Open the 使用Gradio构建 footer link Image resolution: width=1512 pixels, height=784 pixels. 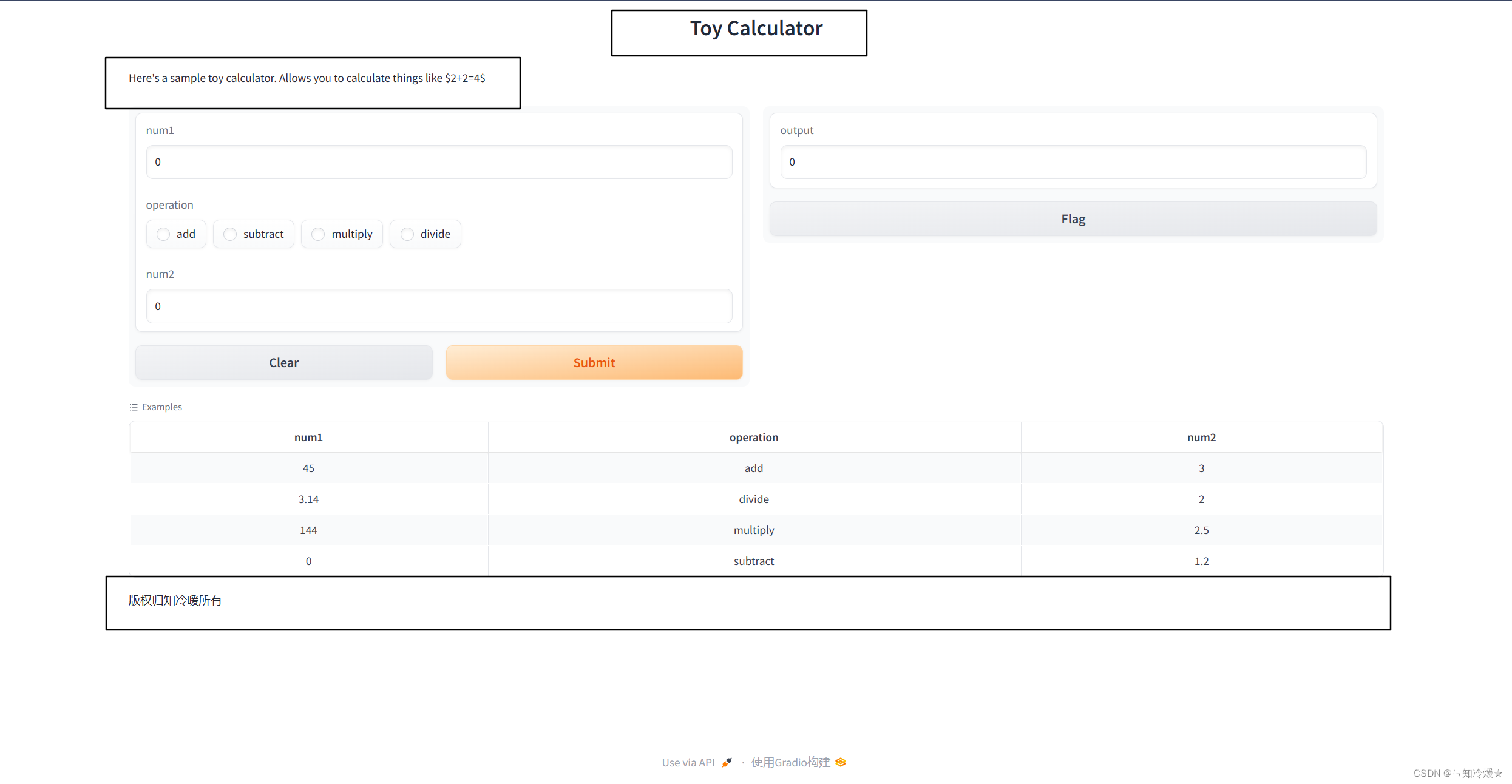[x=790, y=762]
